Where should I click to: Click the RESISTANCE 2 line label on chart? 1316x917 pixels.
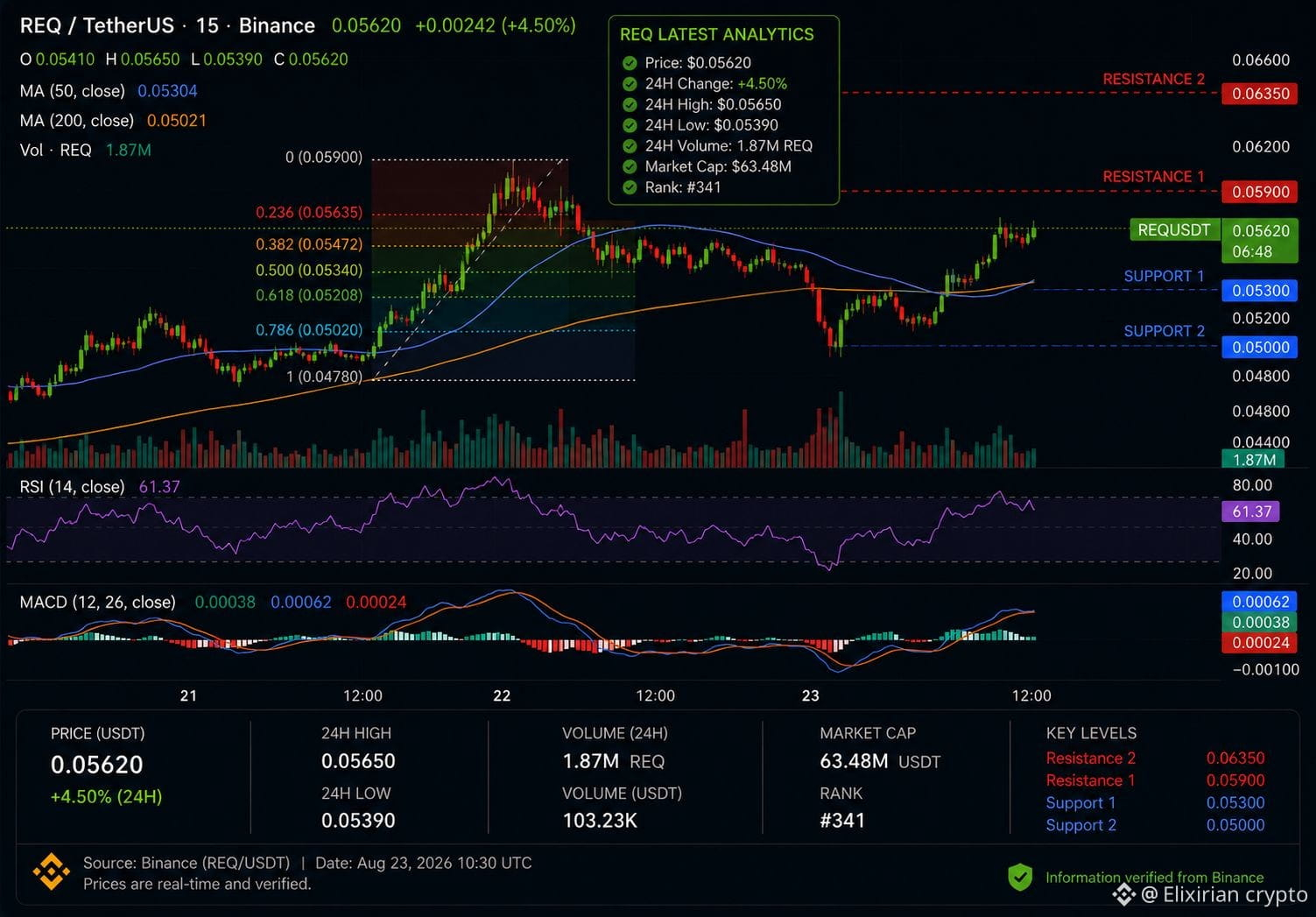(1153, 79)
